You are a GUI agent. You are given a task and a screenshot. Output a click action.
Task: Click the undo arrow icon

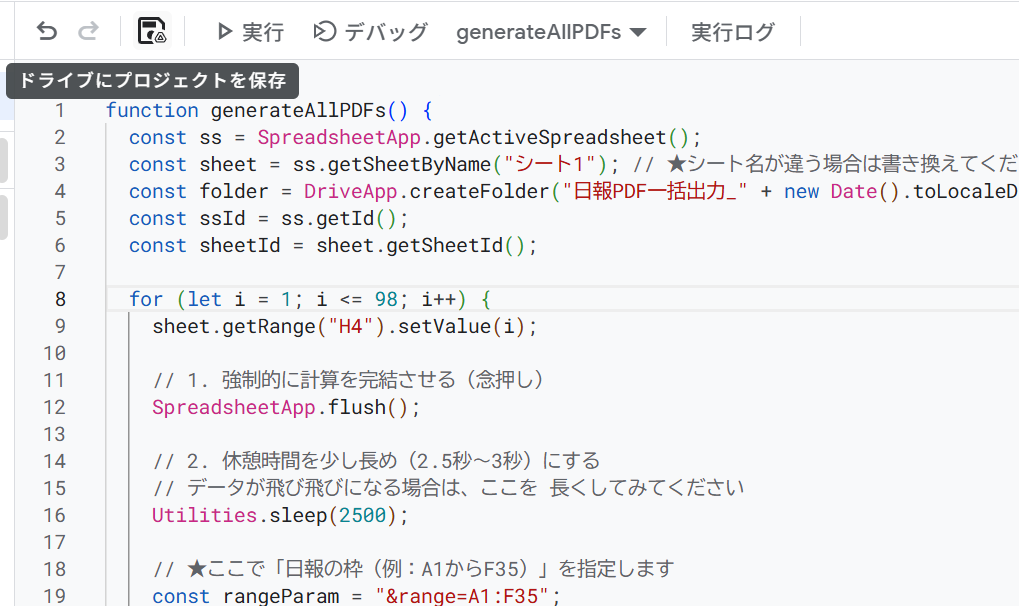tap(47, 32)
